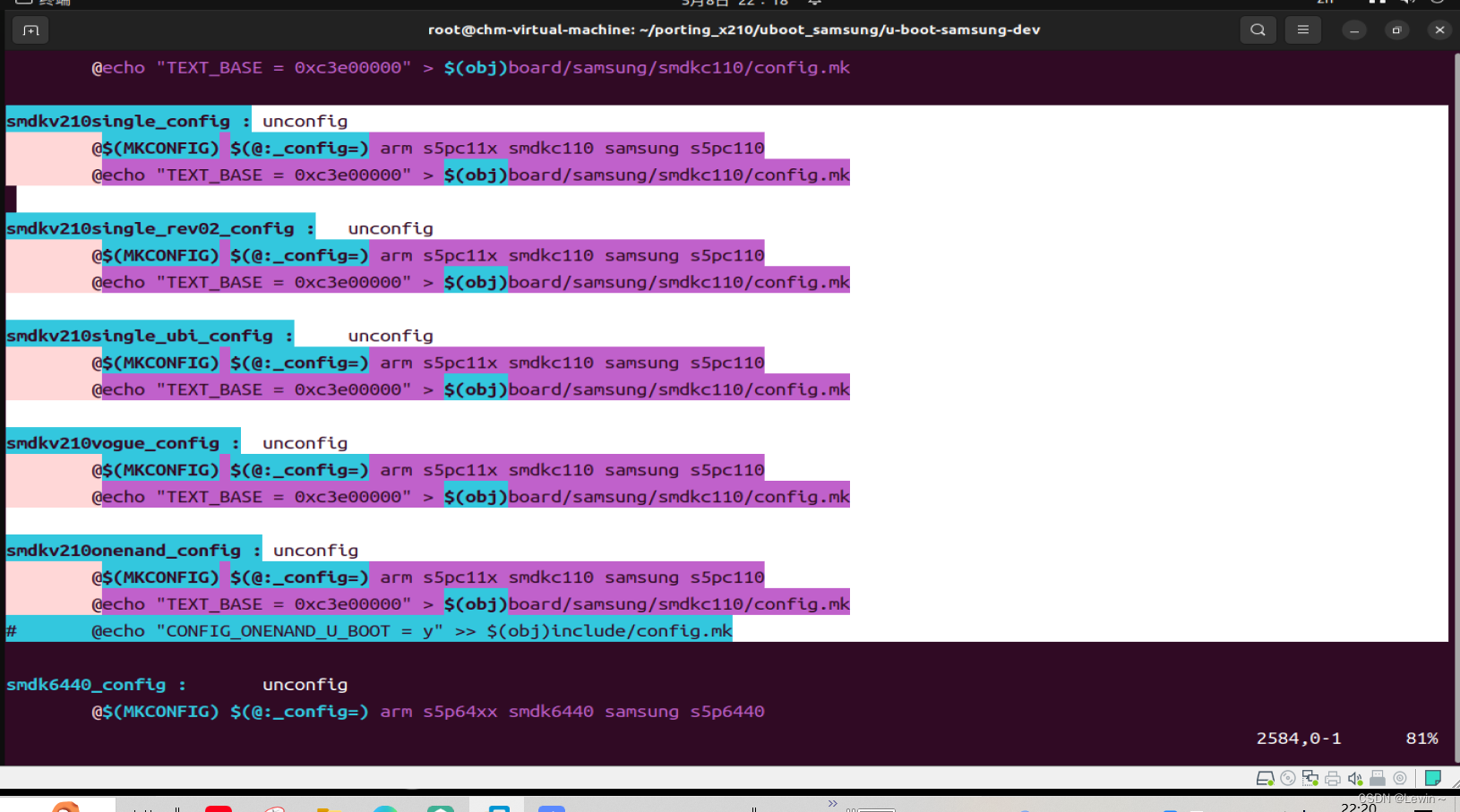
Task: Click the smdkv210single_rev02_config target name
Action: click(x=150, y=228)
